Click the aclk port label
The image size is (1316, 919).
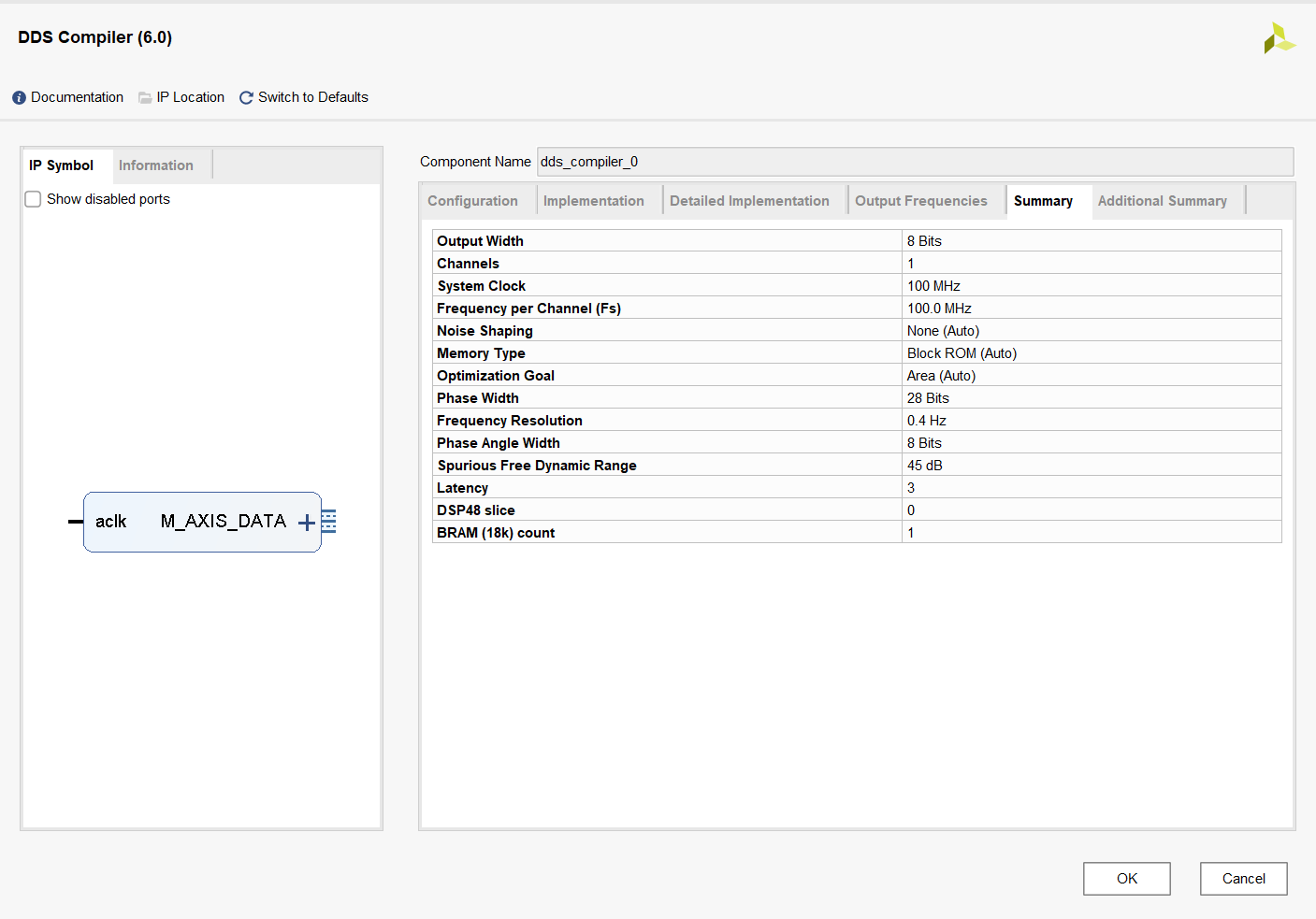tap(110, 522)
